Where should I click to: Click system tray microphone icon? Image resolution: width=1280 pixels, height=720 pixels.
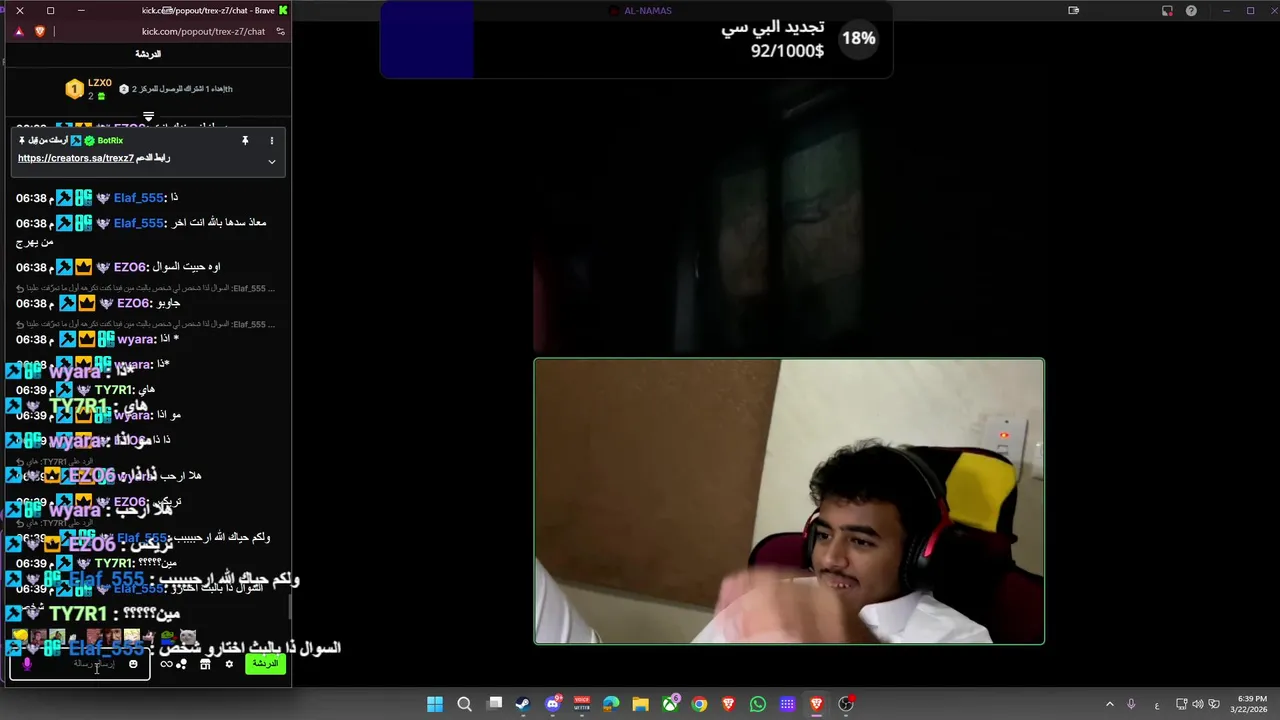1131,704
